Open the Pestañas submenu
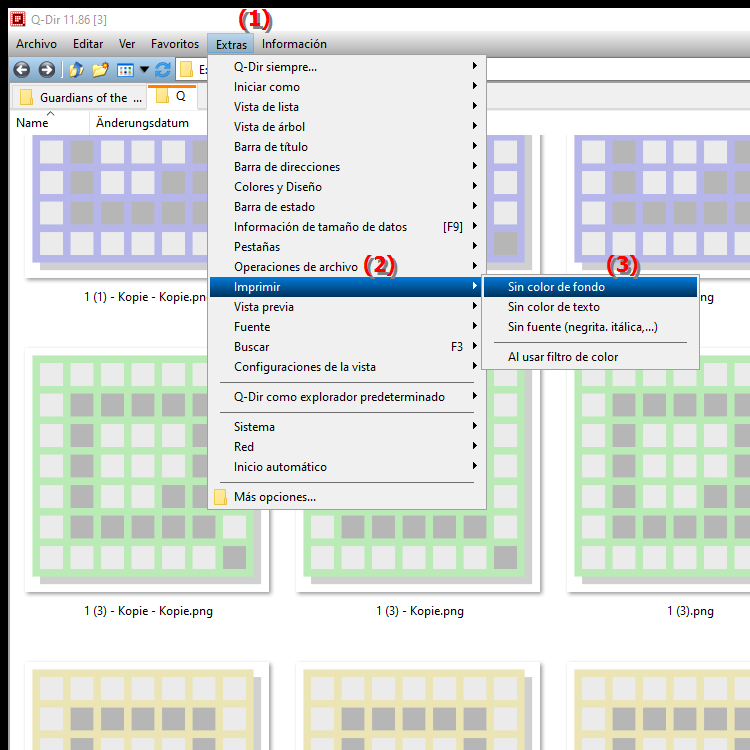 coord(348,247)
